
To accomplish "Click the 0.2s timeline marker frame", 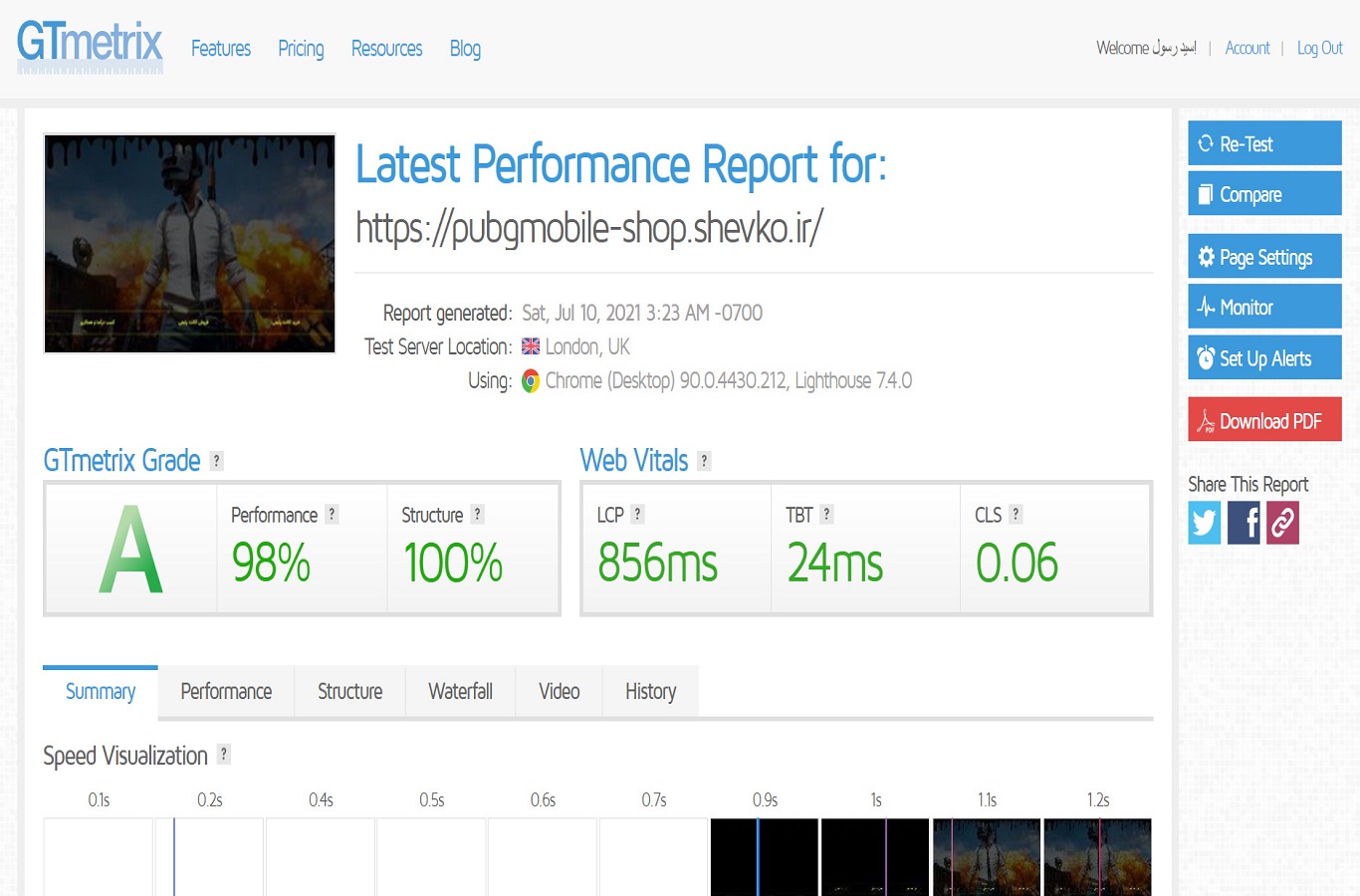I will click(x=209, y=857).
